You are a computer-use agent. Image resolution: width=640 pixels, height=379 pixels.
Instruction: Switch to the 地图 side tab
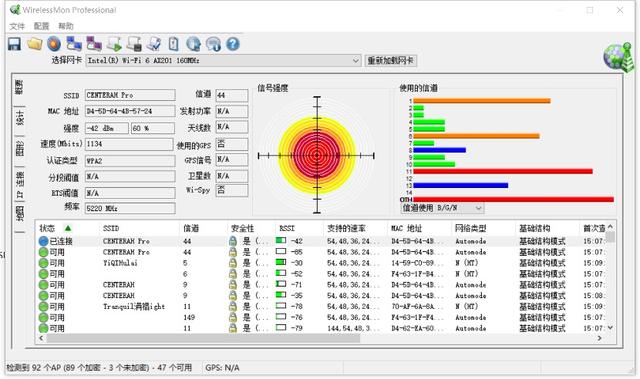click(19, 214)
